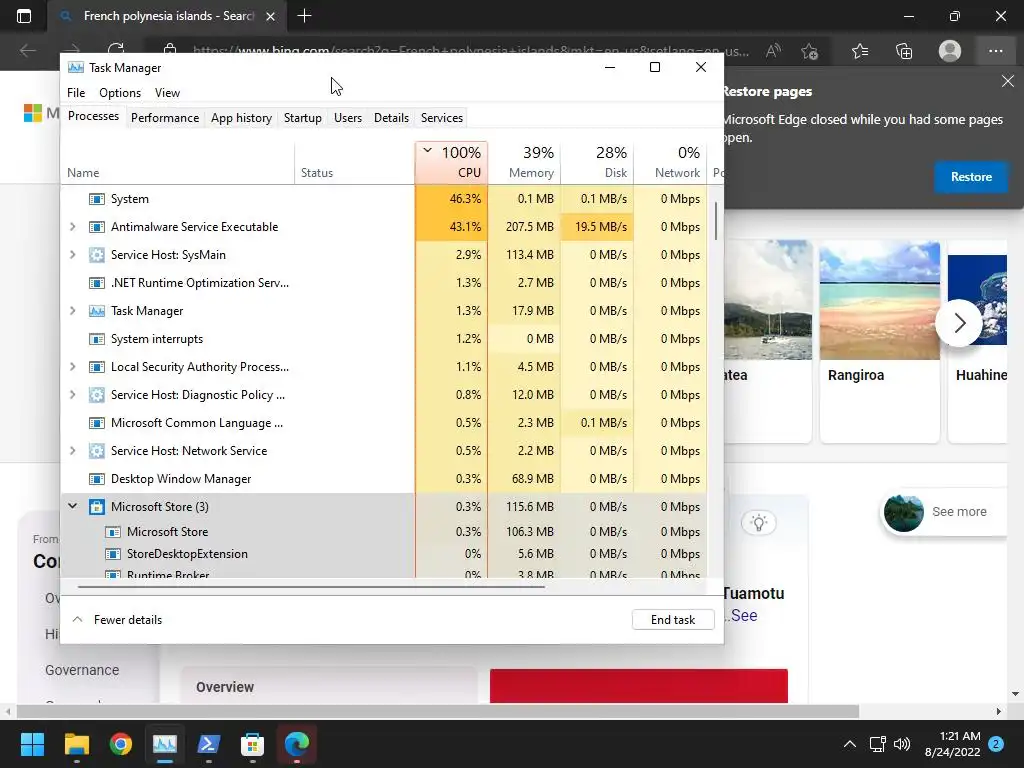Open the View menu in Task Manager

coord(167,93)
